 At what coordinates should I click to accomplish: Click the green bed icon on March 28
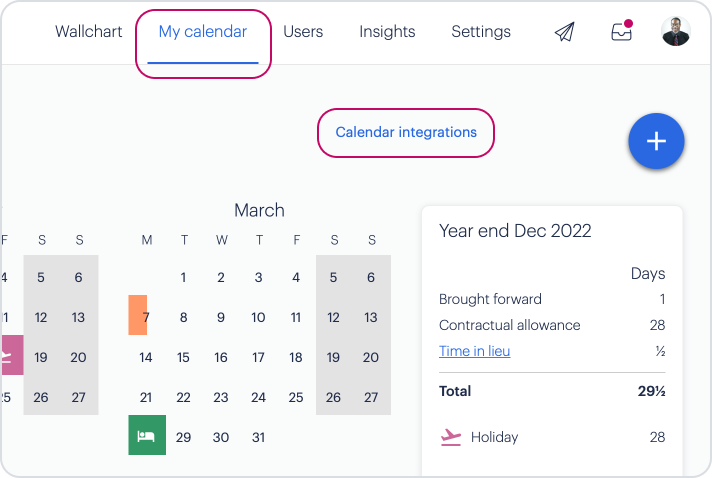pos(147,435)
